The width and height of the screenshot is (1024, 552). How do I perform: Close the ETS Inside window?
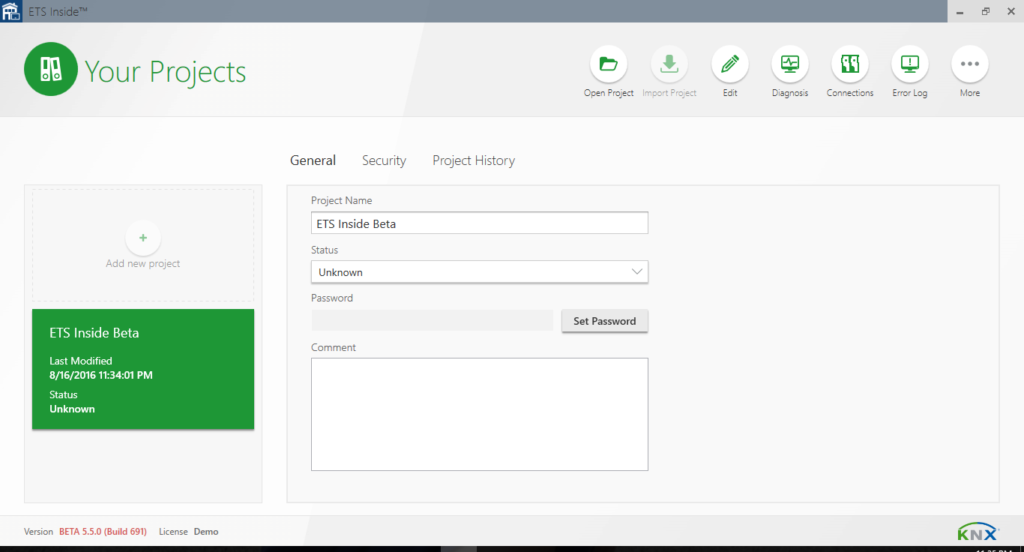[x=1011, y=11]
